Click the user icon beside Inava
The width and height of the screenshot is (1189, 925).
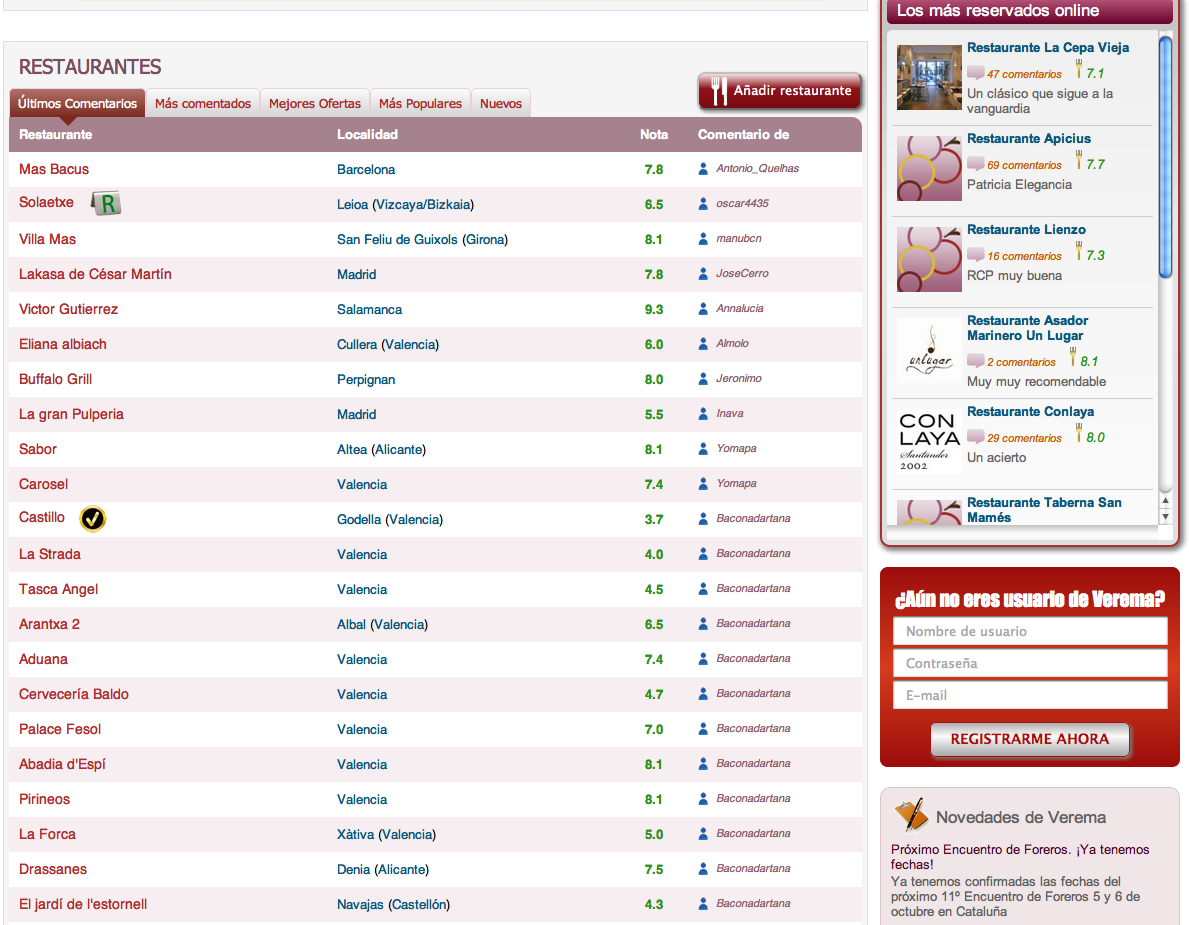click(x=703, y=413)
